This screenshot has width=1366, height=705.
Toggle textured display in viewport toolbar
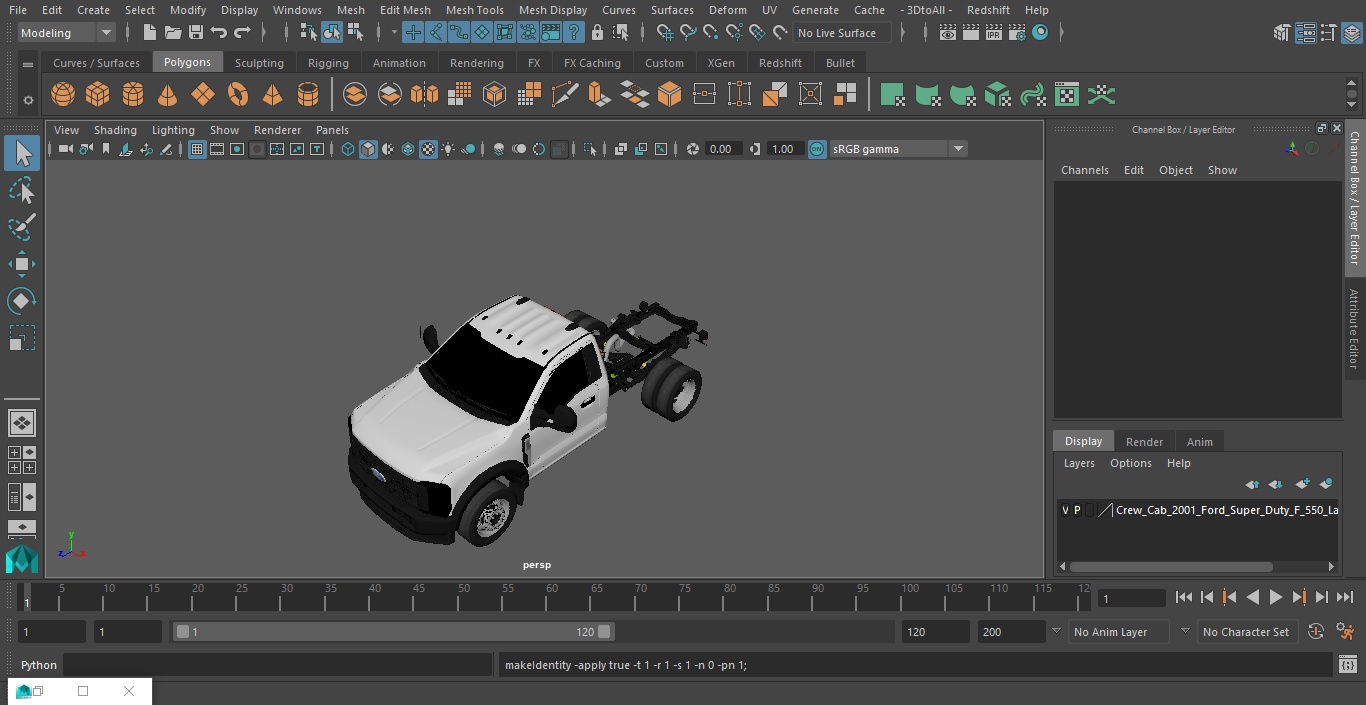point(428,149)
